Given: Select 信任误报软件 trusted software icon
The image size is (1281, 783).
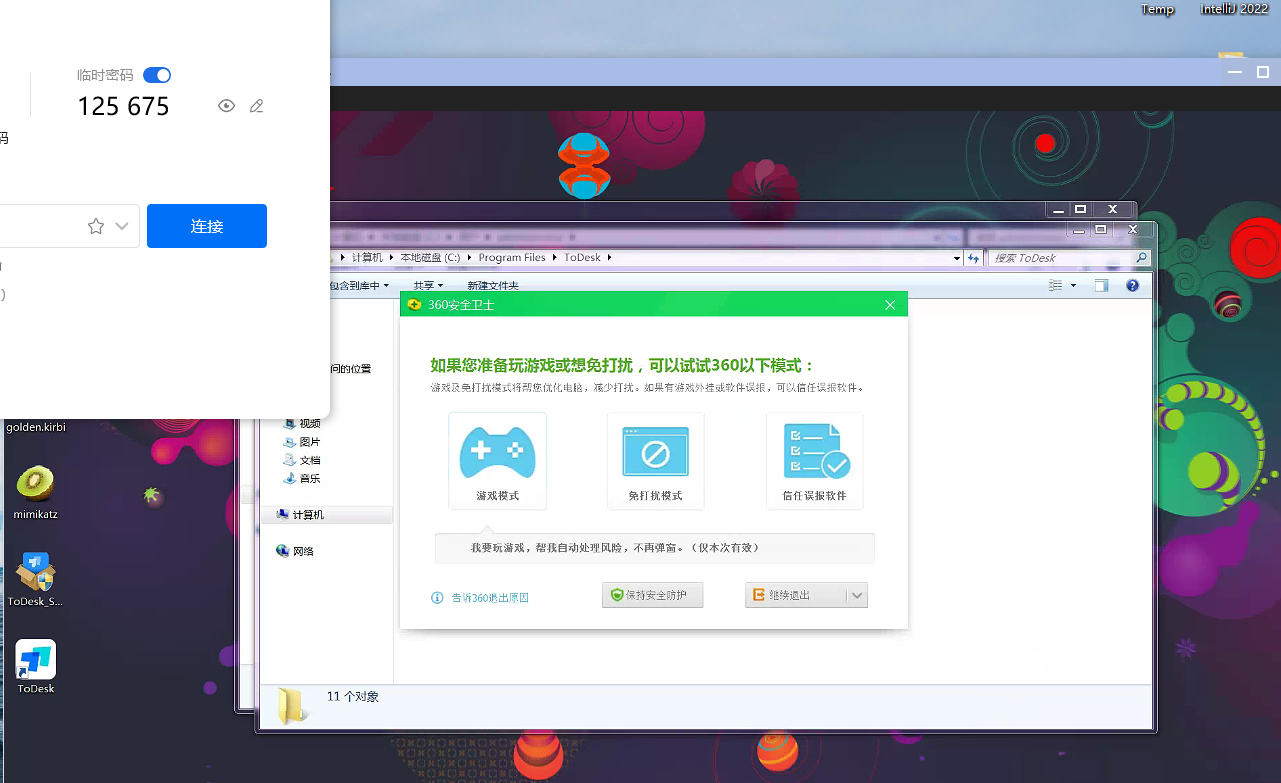Looking at the screenshot, I should 815,453.
